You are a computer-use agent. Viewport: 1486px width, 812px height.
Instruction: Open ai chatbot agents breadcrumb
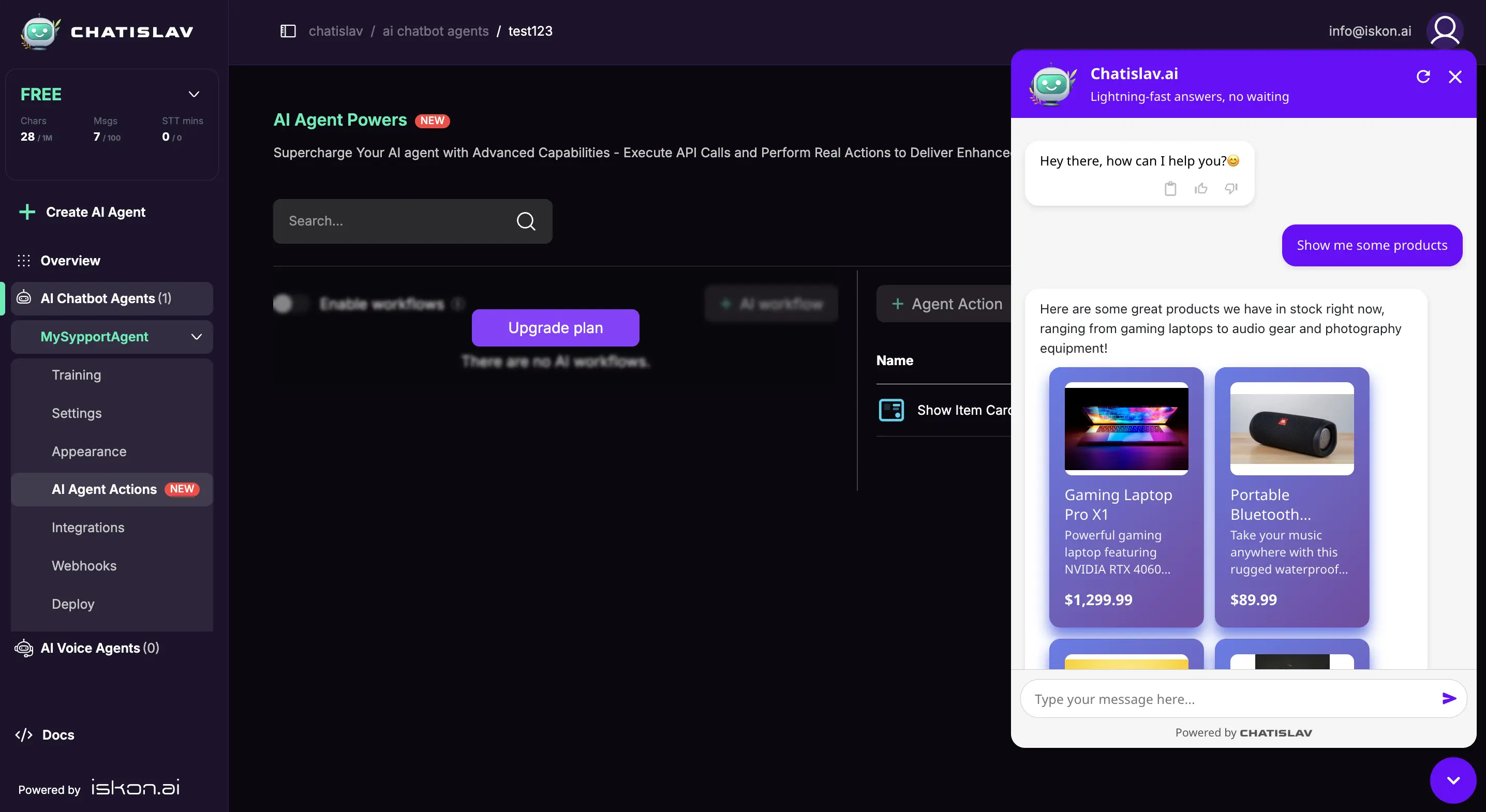click(435, 31)
